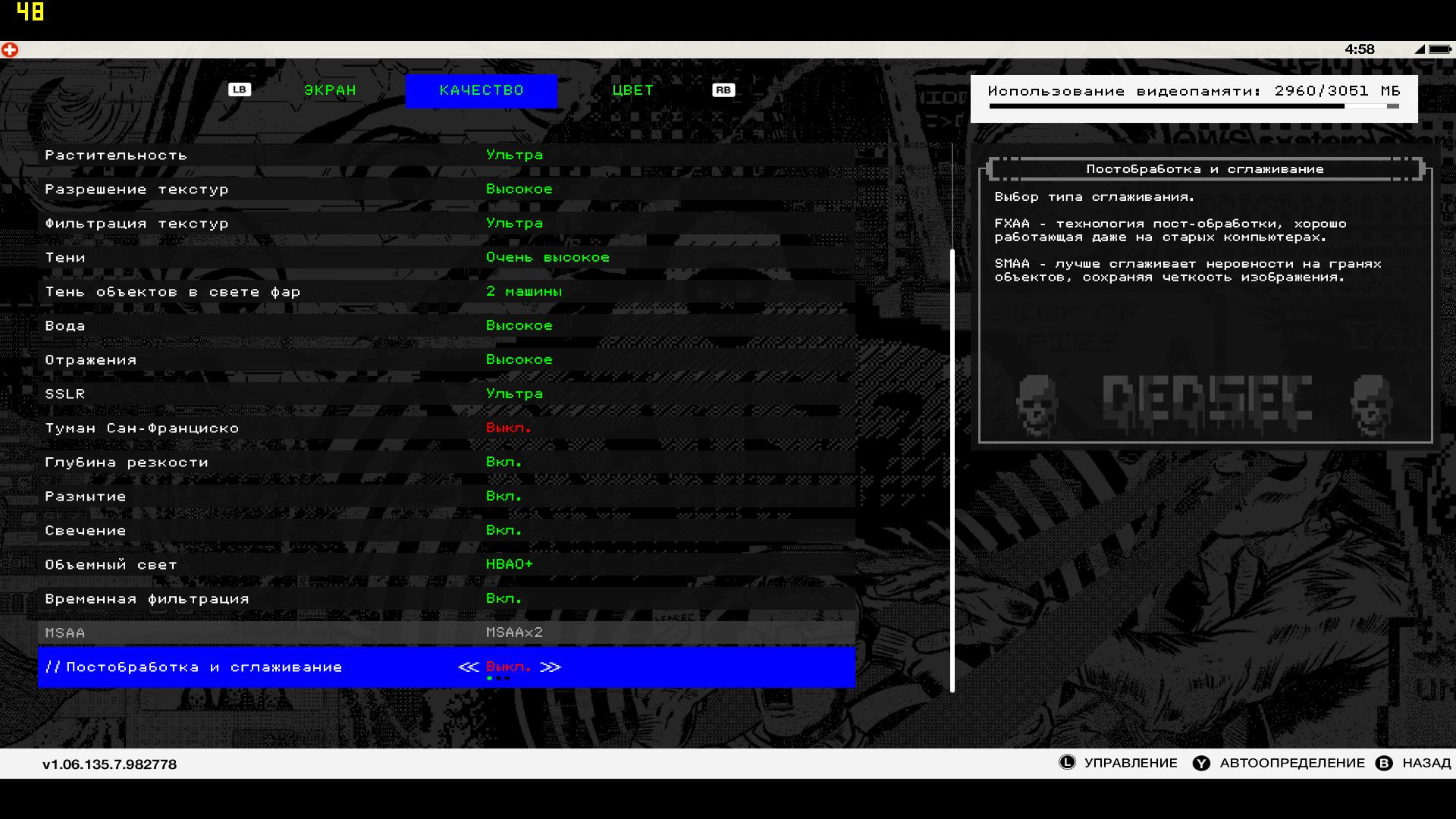Click the battery icon in status bar
Viewport: 1456px width, 819px height.
tap(1439, 49)
